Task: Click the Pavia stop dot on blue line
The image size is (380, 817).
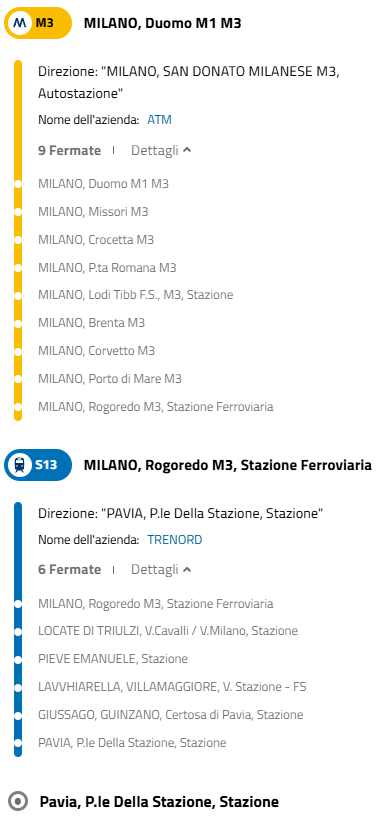Action: [x=18, y=742]
